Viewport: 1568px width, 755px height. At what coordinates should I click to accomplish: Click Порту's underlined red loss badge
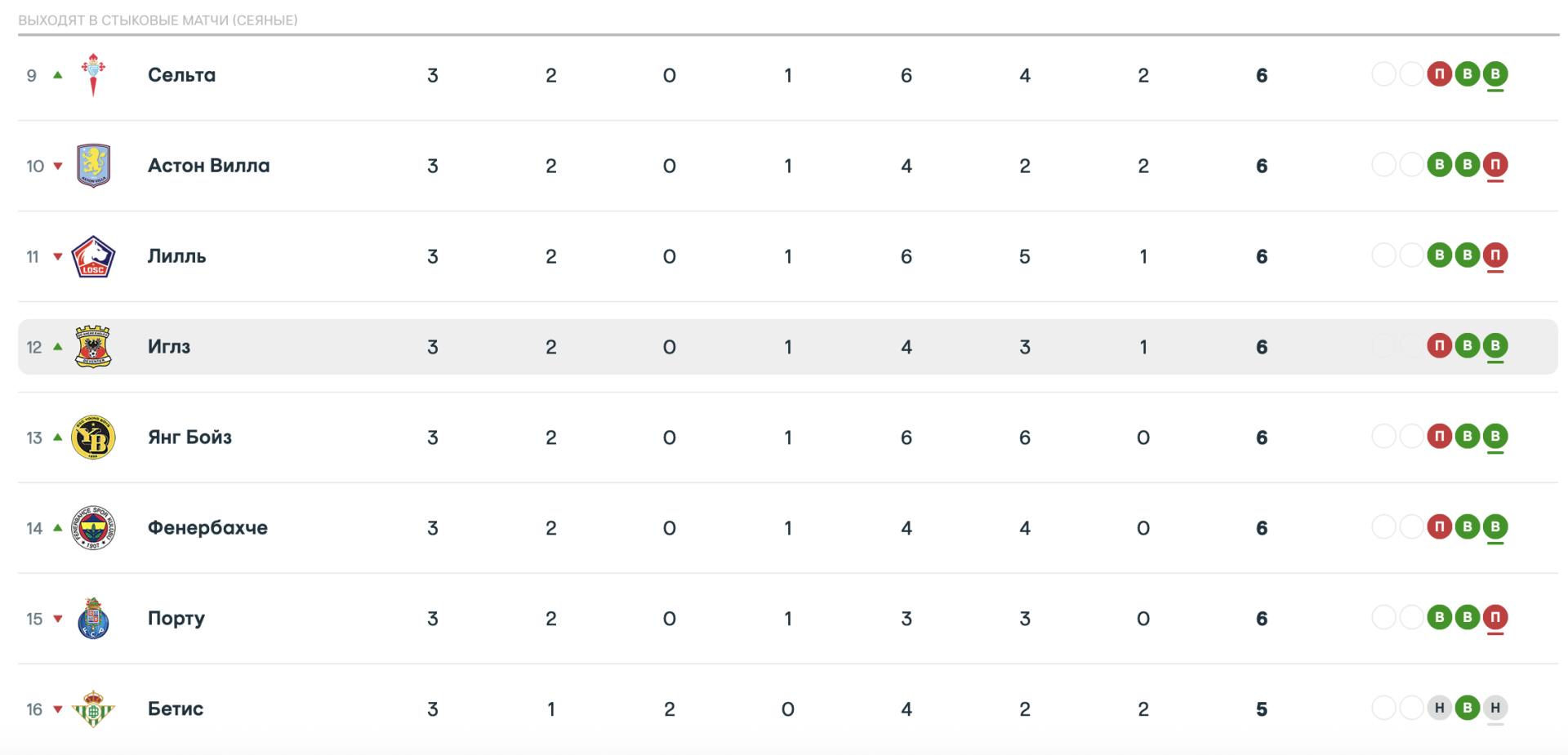[x=1494, y=618]
